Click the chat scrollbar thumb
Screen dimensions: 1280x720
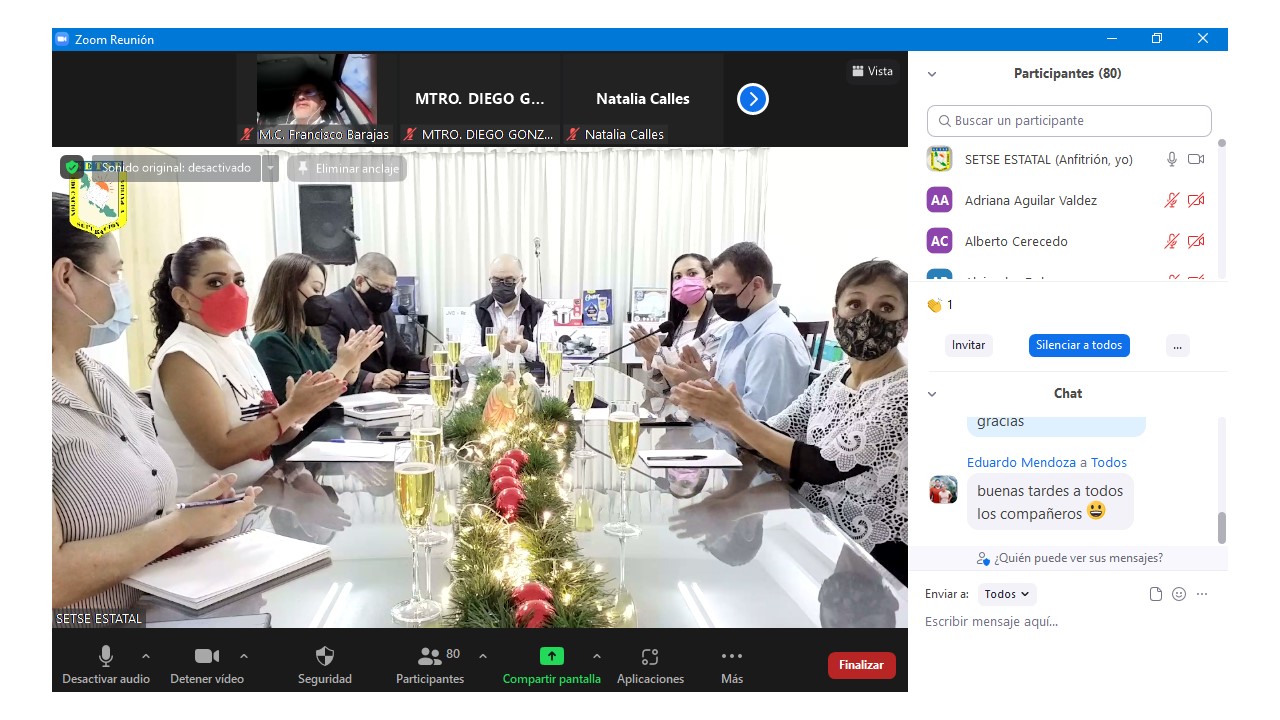[x=1221, y=527]
